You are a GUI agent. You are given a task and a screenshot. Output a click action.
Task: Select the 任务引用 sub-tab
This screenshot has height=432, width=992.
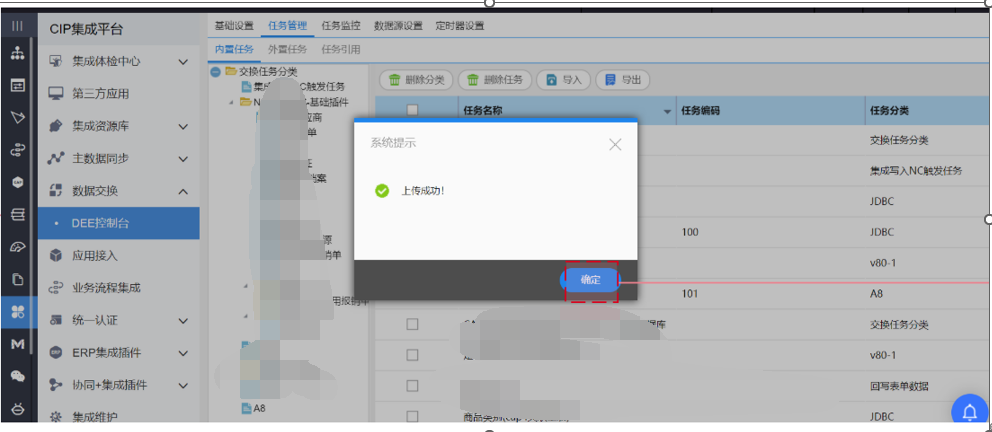(x=340, y=49)
